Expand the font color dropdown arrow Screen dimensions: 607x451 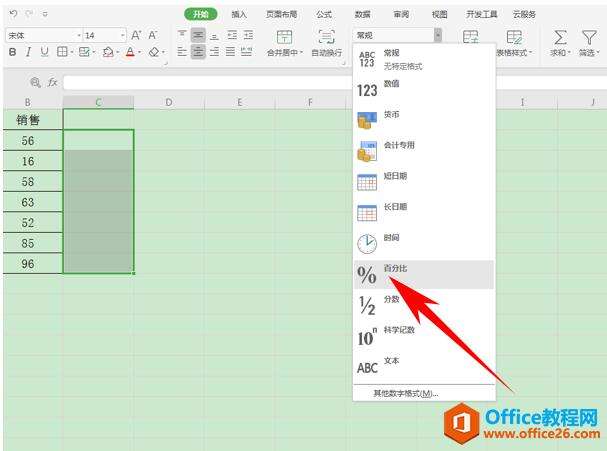point(140,52)
